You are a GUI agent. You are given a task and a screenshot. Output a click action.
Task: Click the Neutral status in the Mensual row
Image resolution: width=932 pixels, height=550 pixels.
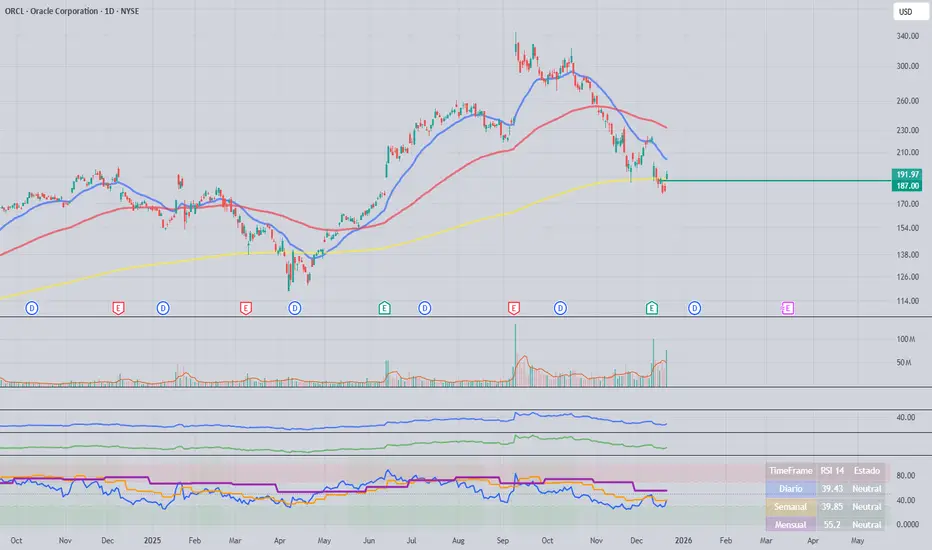pos(867,524)
